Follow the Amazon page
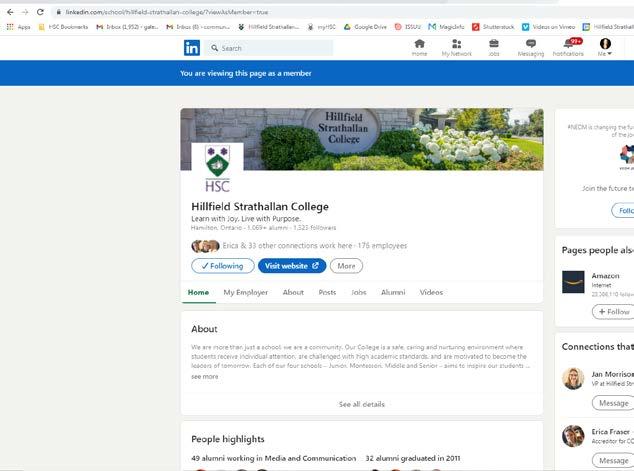This screenshot has width=634, height=471. pyautogui.click(x=613, y=312)
